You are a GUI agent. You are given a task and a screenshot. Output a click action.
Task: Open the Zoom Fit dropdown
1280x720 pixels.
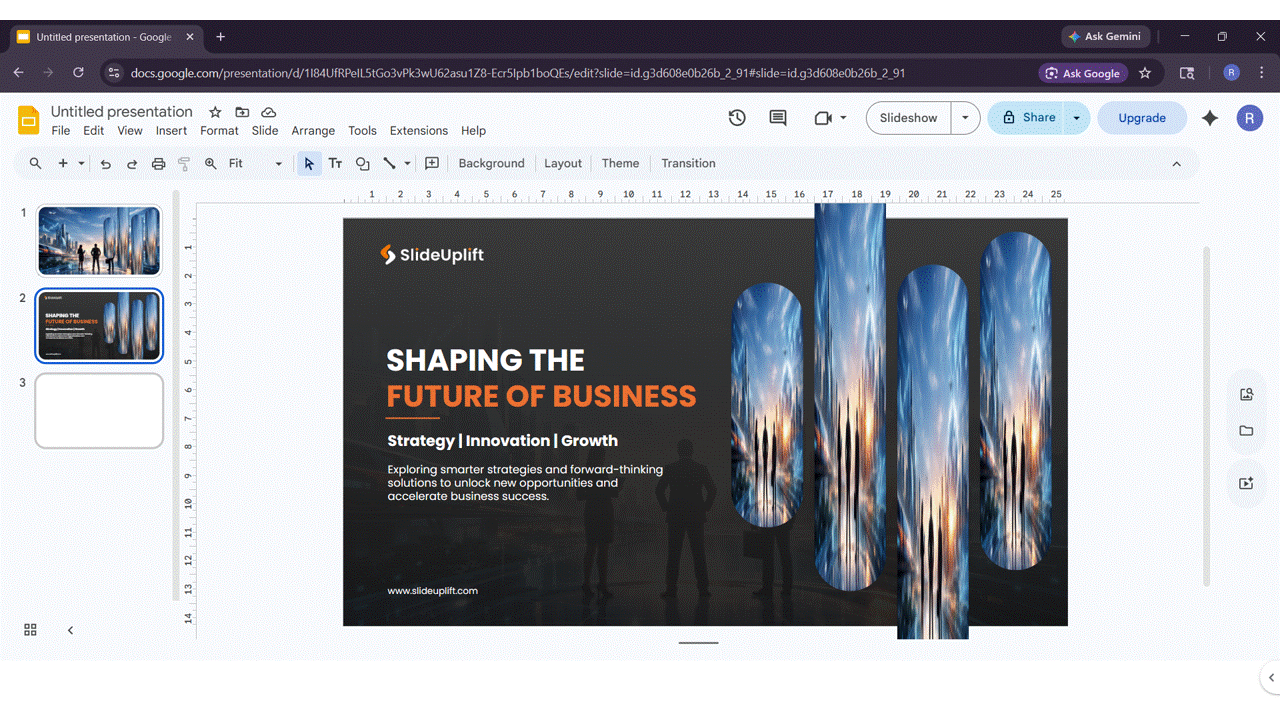pyautogui.click(x=277, y=163)
